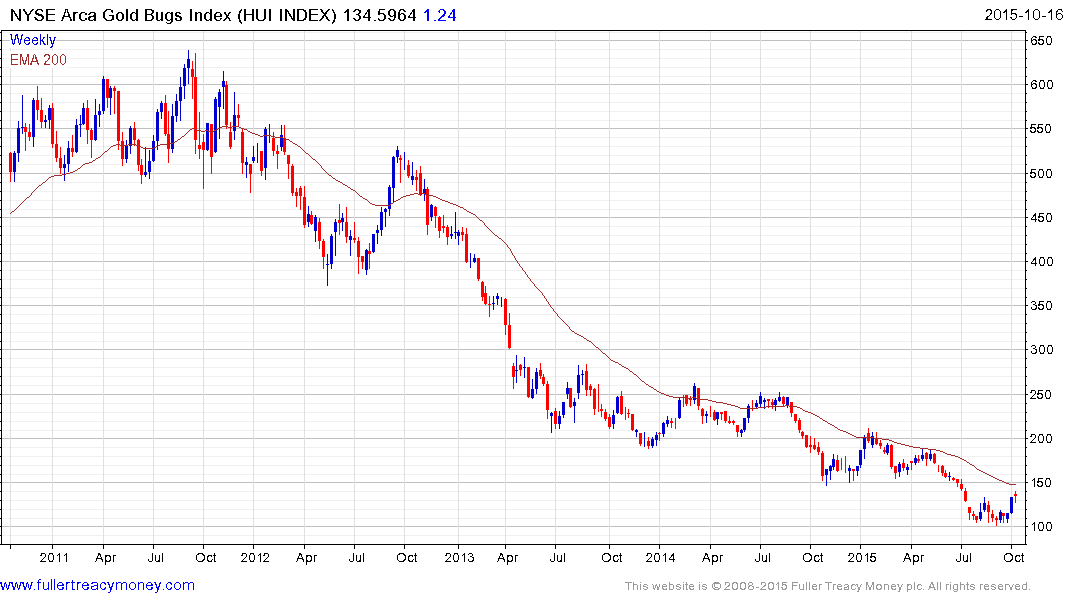Screen dimensions: 1075x600
Task: Click the 650 label on the price axis
Action: tap(1042, 41)
